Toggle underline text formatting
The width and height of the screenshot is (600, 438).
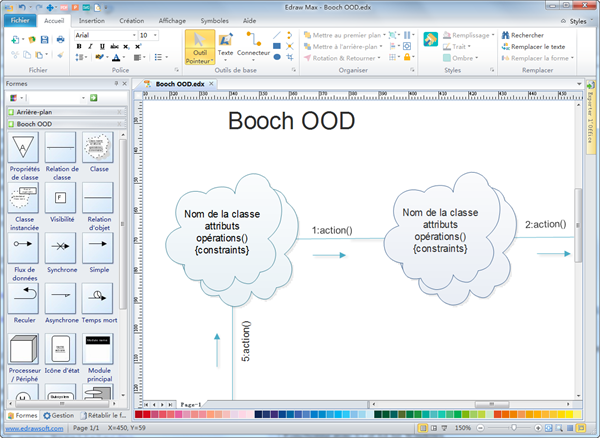point(101,46)
